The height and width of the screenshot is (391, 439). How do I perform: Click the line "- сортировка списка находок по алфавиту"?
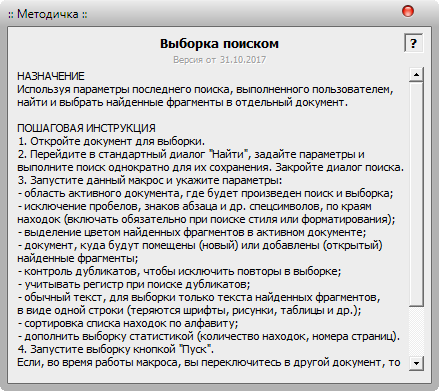(128, 323)
